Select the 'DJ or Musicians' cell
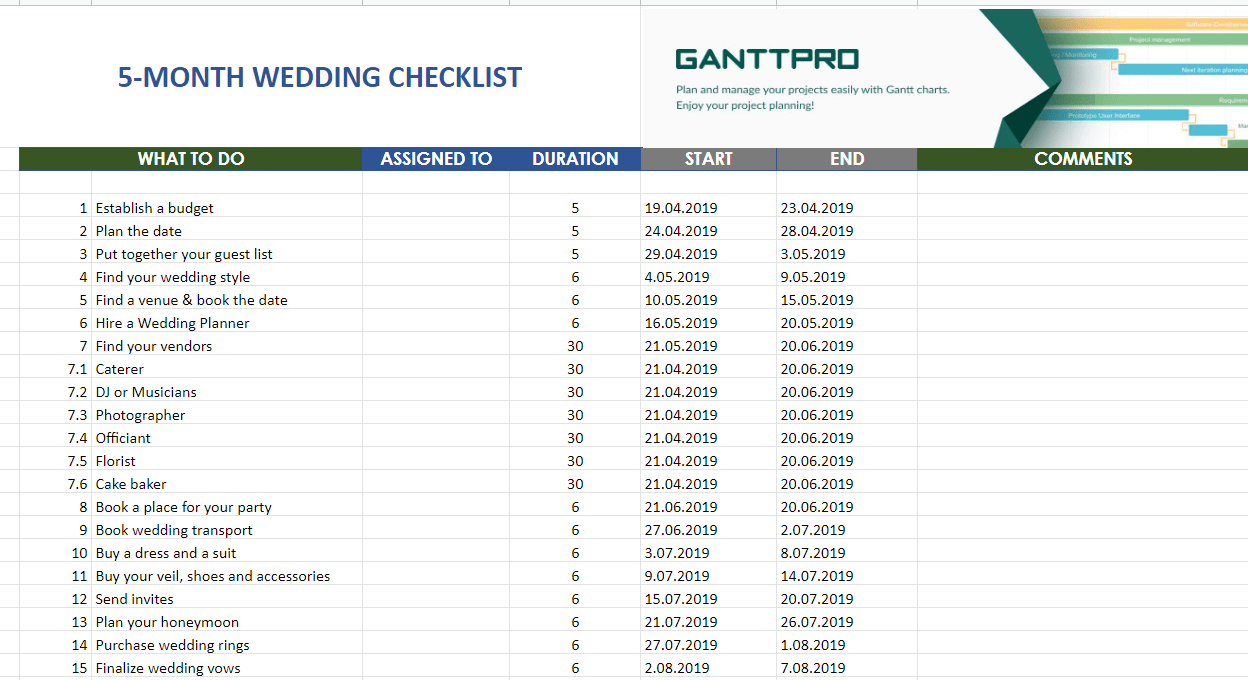The height and width of the screenshot is (680, 1248). [x=227, y=392]
